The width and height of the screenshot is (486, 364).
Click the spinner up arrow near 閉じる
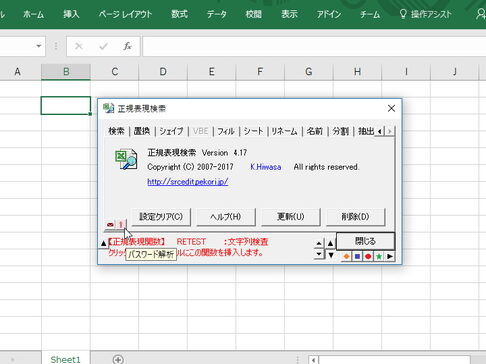tap(319, 244)
